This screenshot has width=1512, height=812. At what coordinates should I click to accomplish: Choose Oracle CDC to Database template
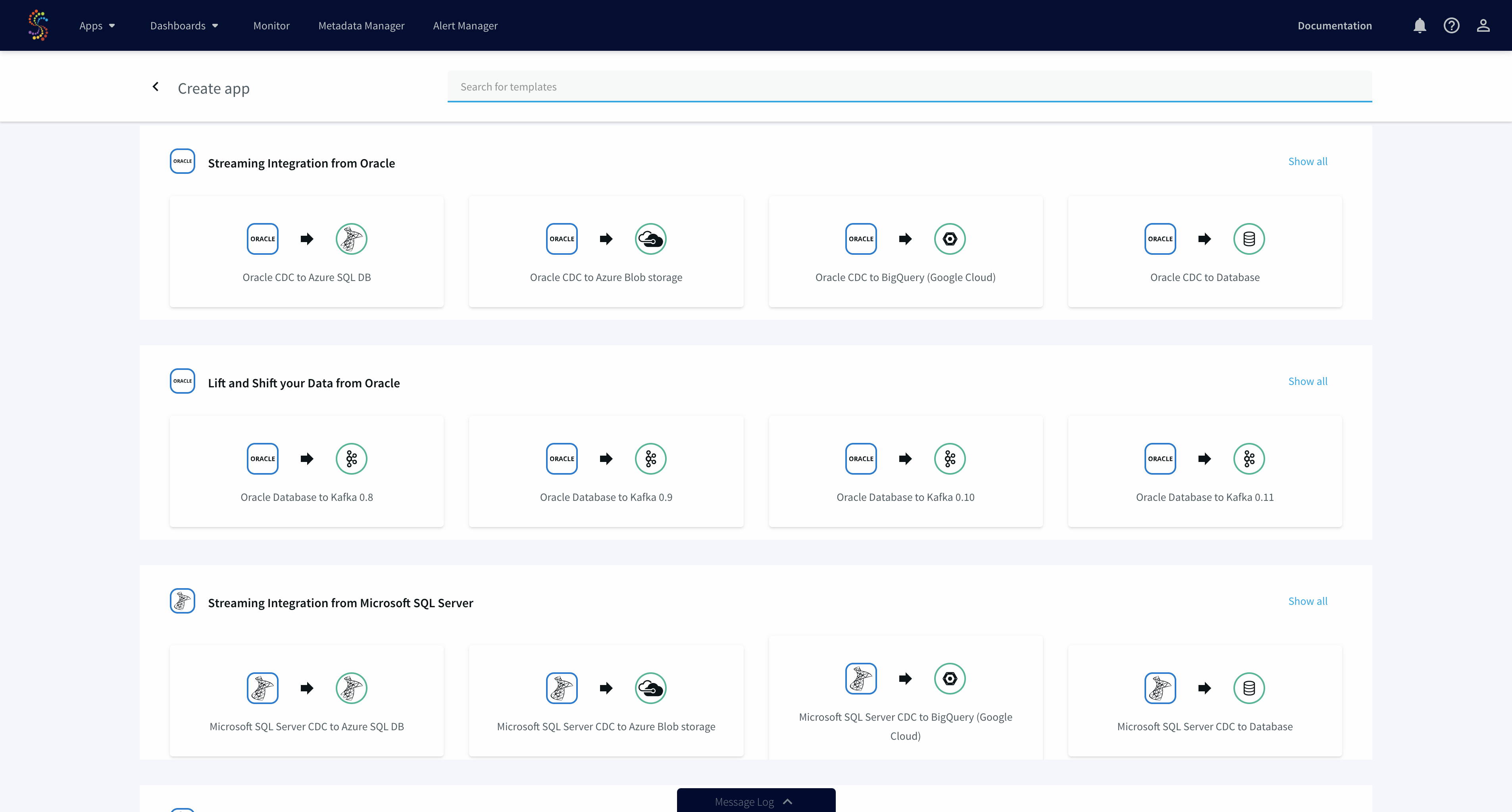1205,251
